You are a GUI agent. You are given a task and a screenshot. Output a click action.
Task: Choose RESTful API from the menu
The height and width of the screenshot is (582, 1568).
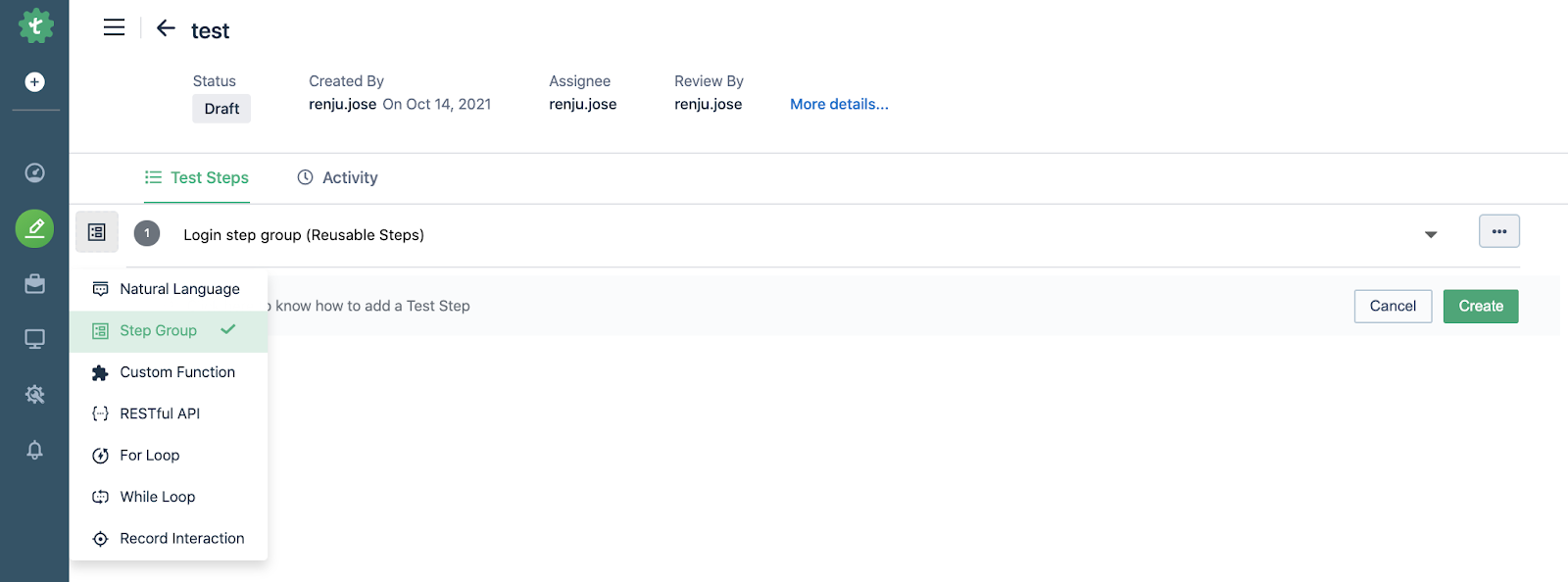point(169,413)
